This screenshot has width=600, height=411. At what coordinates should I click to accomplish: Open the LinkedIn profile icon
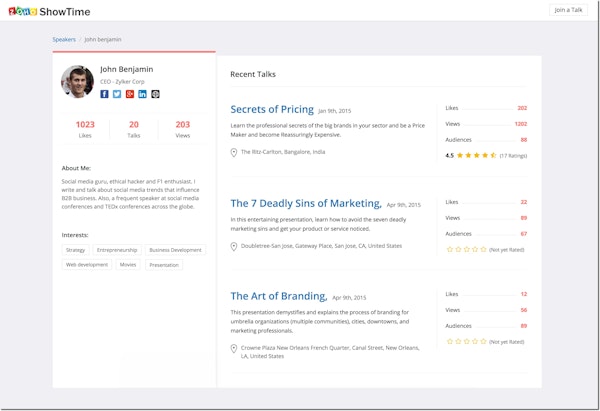142,94
